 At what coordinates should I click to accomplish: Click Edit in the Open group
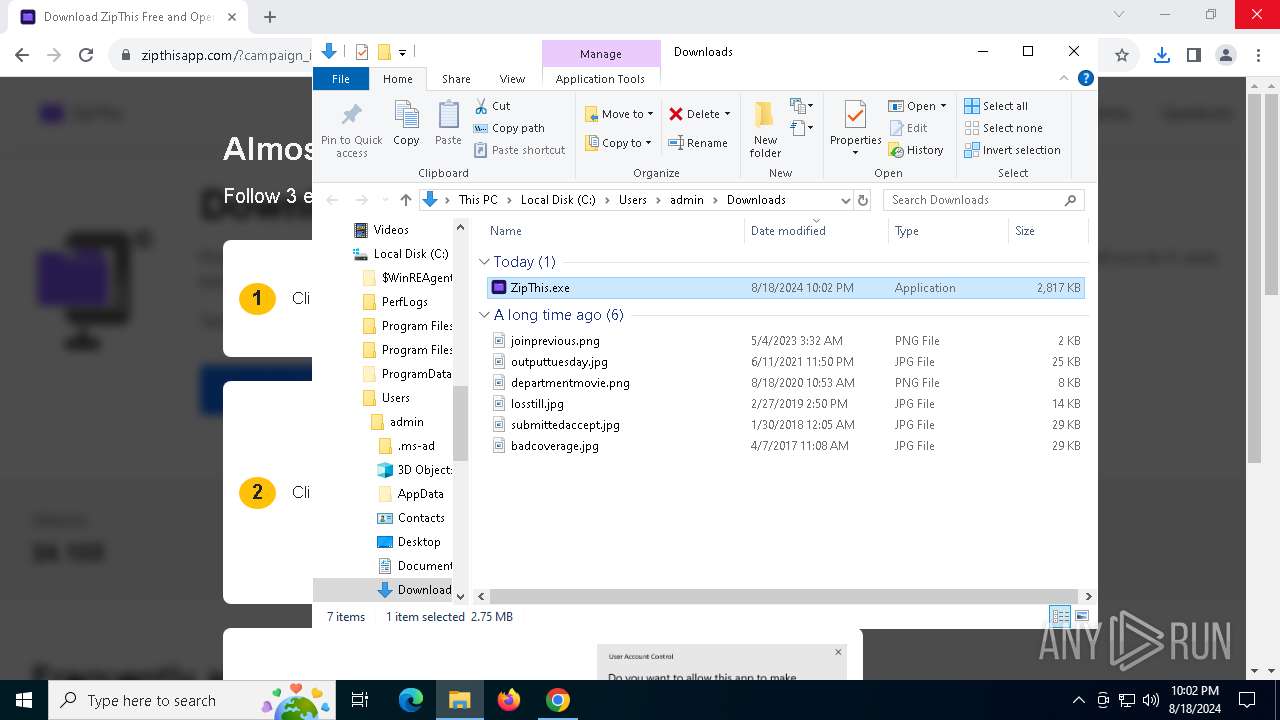908,128
